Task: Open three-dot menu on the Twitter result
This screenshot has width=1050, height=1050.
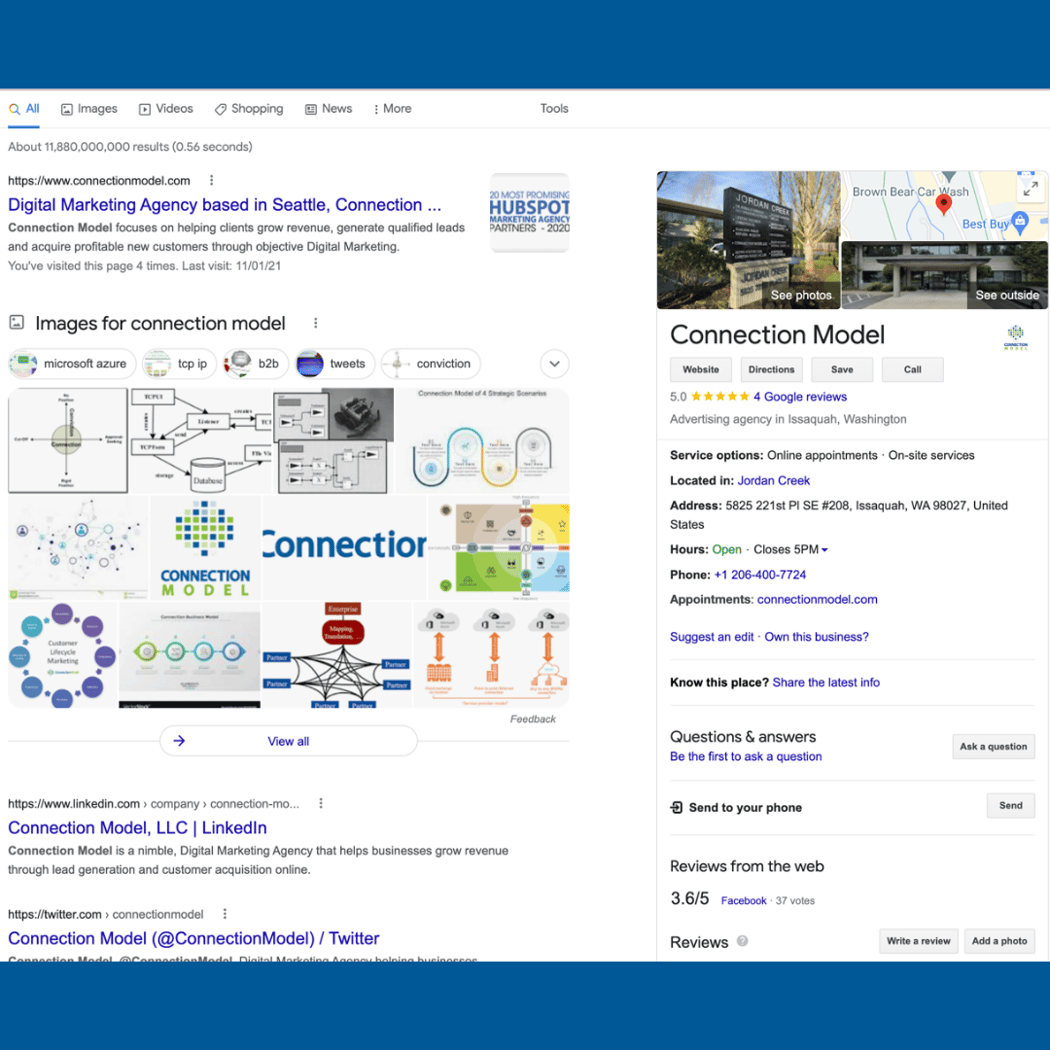Action: 224,914
